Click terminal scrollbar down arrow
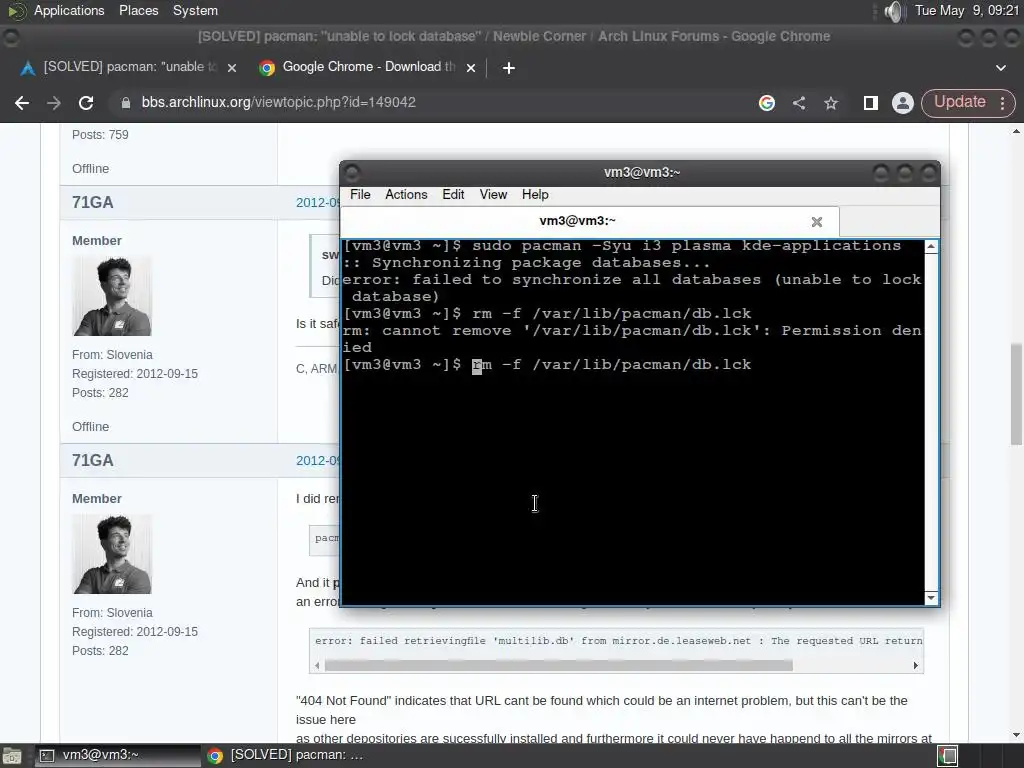The height and width of the screenshot is (768, 1024). click(x=931, y=598)
